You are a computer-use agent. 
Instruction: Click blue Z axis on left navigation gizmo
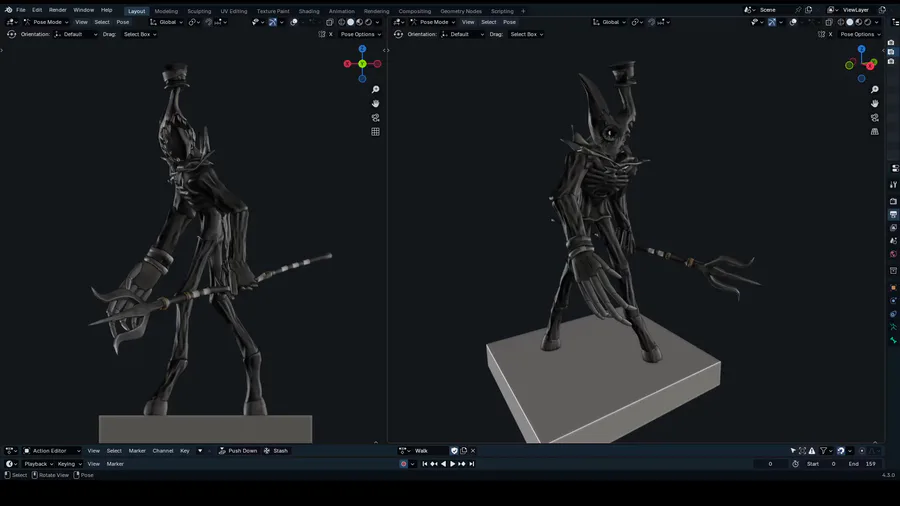click(x=362, y=49)
